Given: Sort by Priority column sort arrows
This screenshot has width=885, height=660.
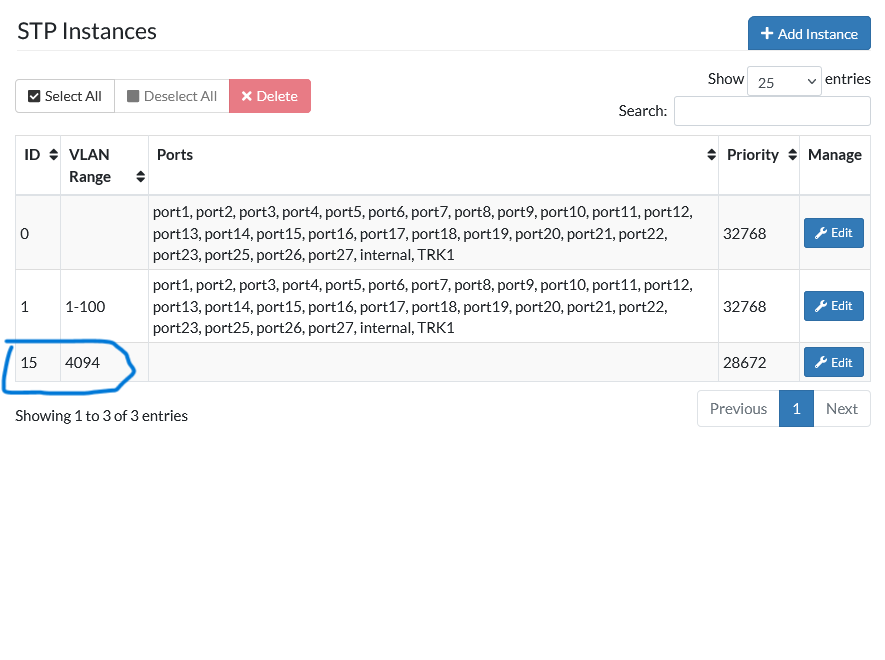Looking at the screenshot, I should 792,155.
